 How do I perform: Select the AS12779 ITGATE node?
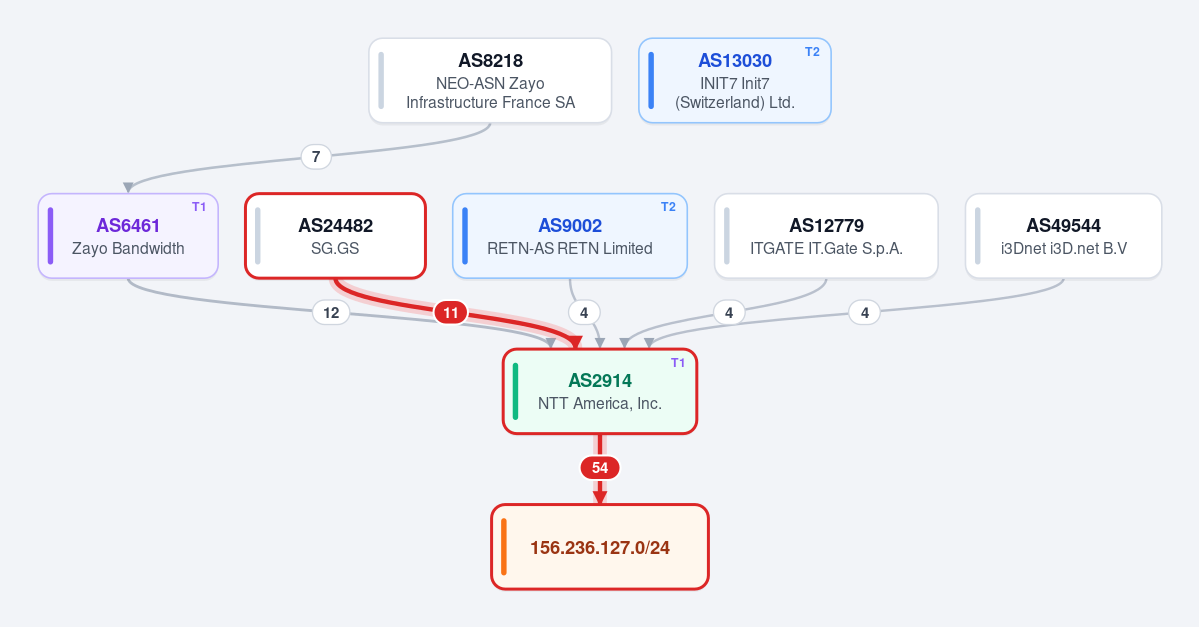click(x=826, y=236)
